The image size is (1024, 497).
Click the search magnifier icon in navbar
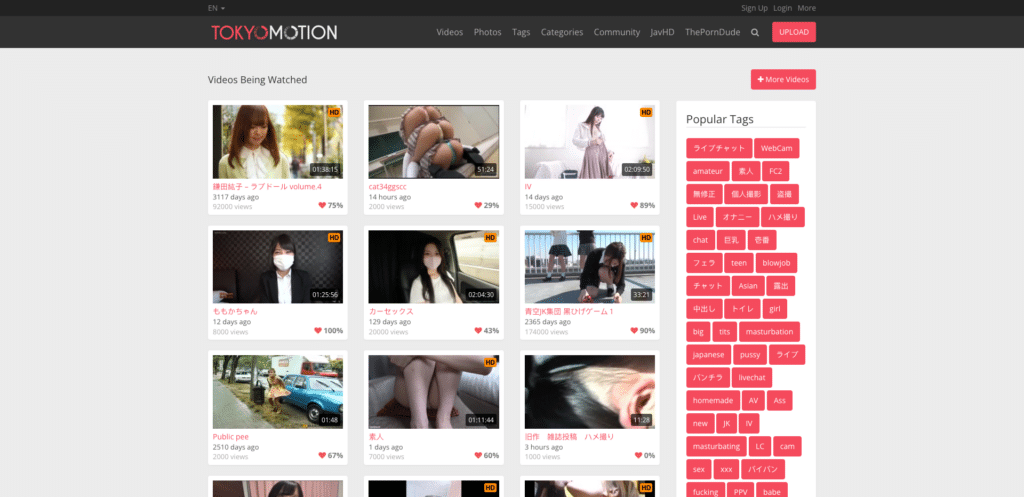coord(755,32)
